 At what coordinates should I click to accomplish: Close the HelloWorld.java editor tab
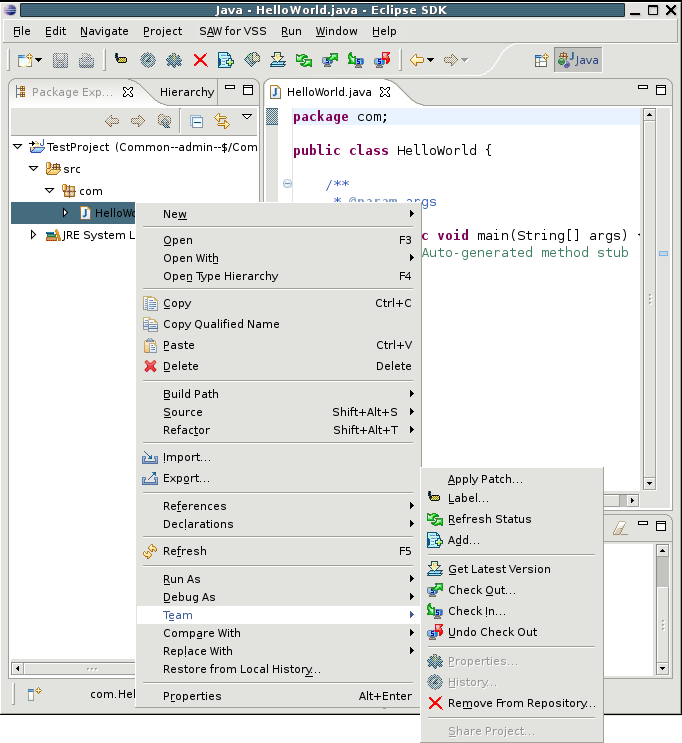(x=385, y=92)
